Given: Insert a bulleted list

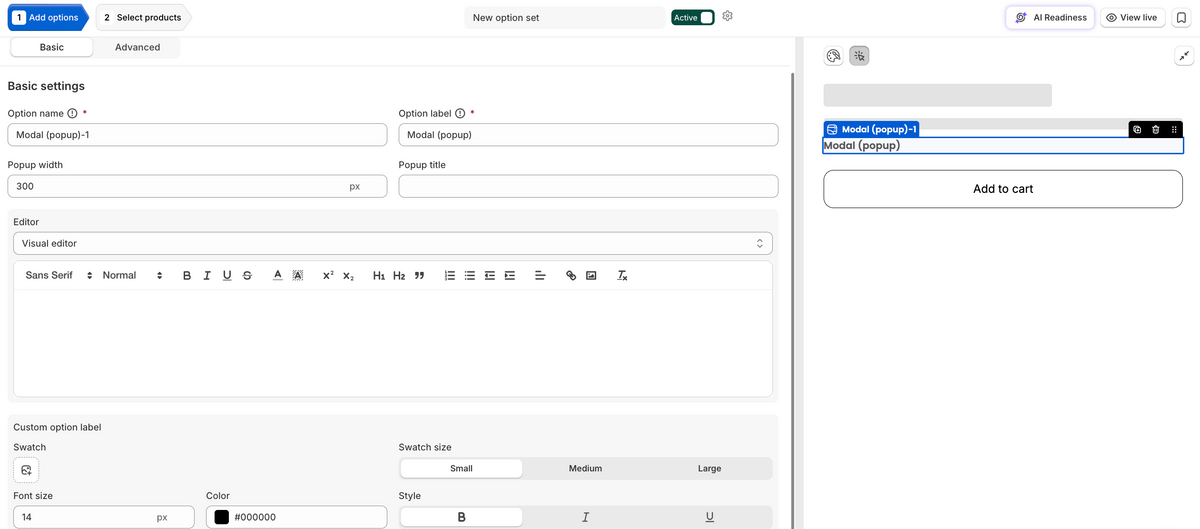Looking at the screenshot, I should (470, 275).
